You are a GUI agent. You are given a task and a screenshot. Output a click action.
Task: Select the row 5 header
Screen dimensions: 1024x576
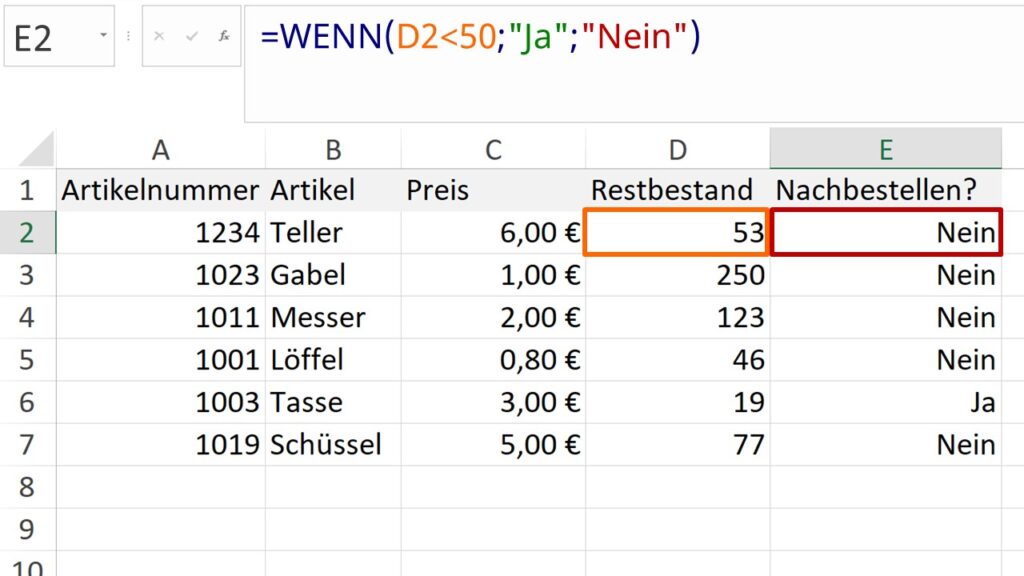click(27, 360)
